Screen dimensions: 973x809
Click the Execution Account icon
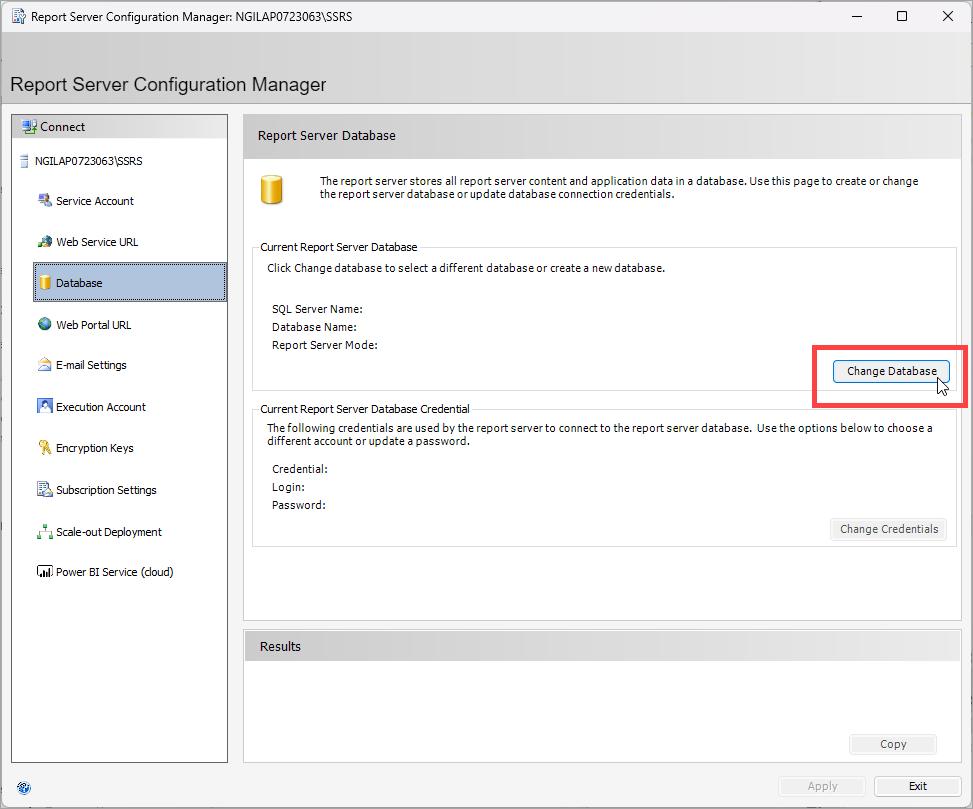45,406
